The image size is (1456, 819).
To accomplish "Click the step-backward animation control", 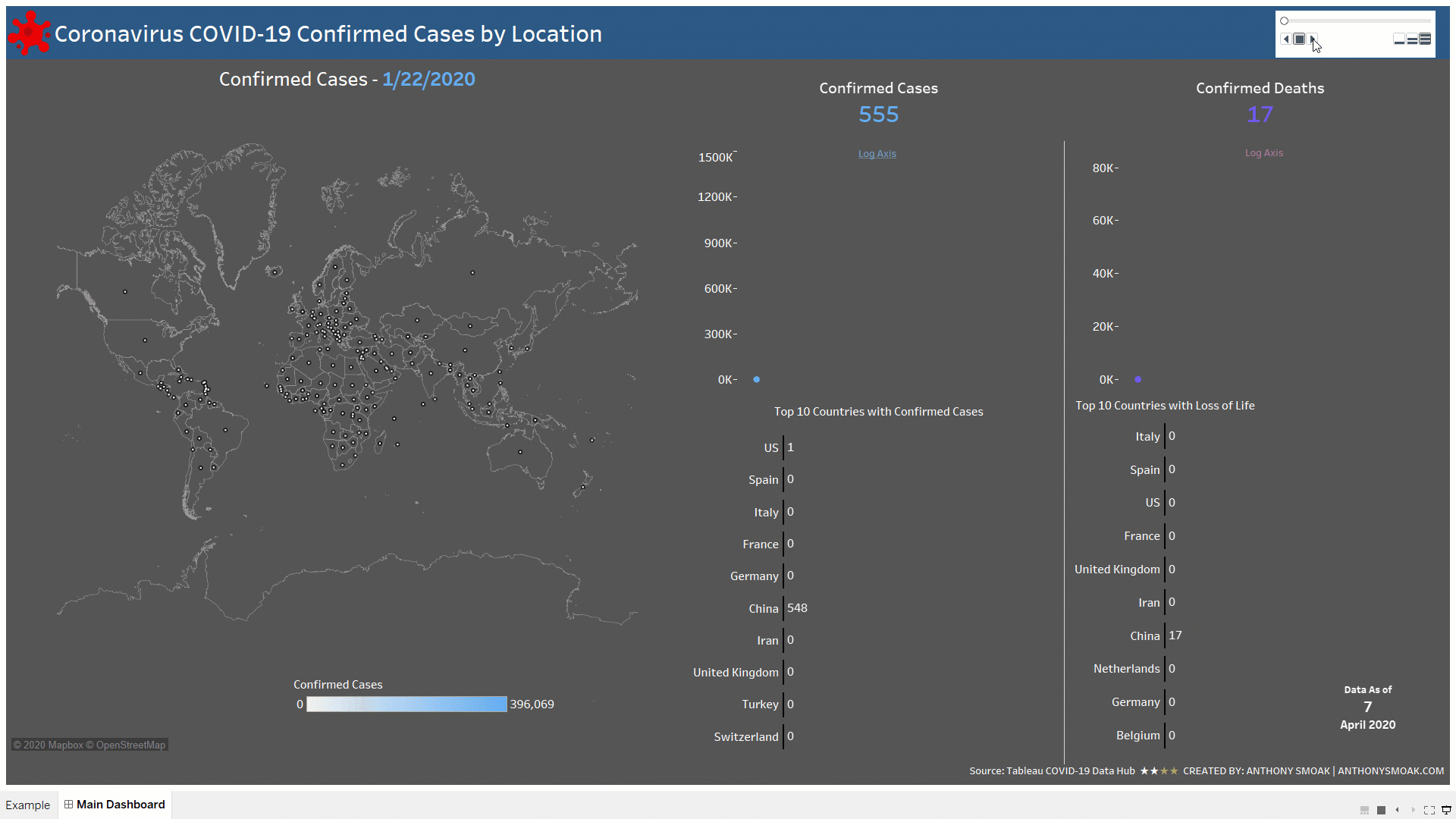I will 1286,39.
